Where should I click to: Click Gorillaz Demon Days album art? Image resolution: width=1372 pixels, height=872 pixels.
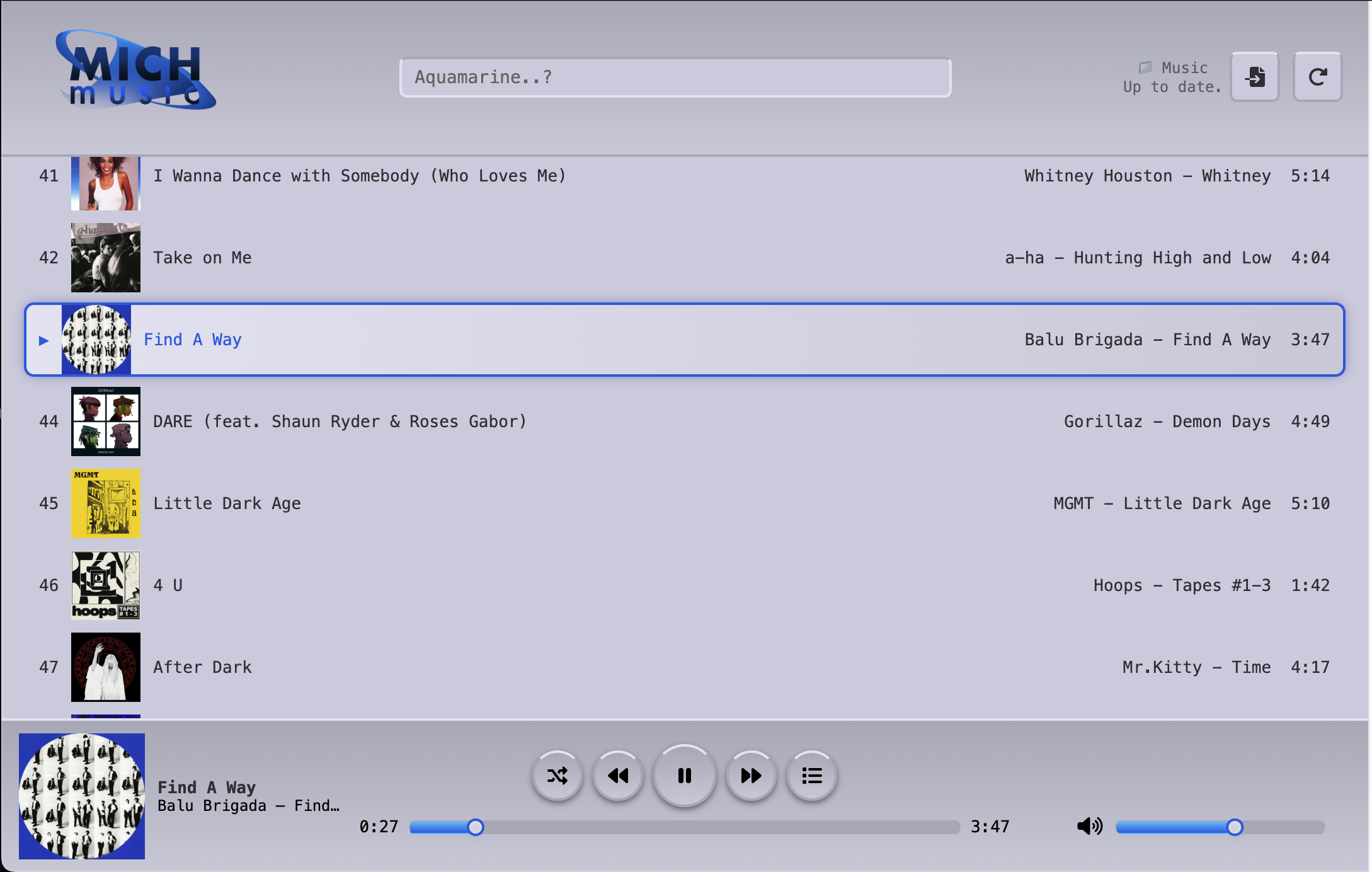point(106,422)
